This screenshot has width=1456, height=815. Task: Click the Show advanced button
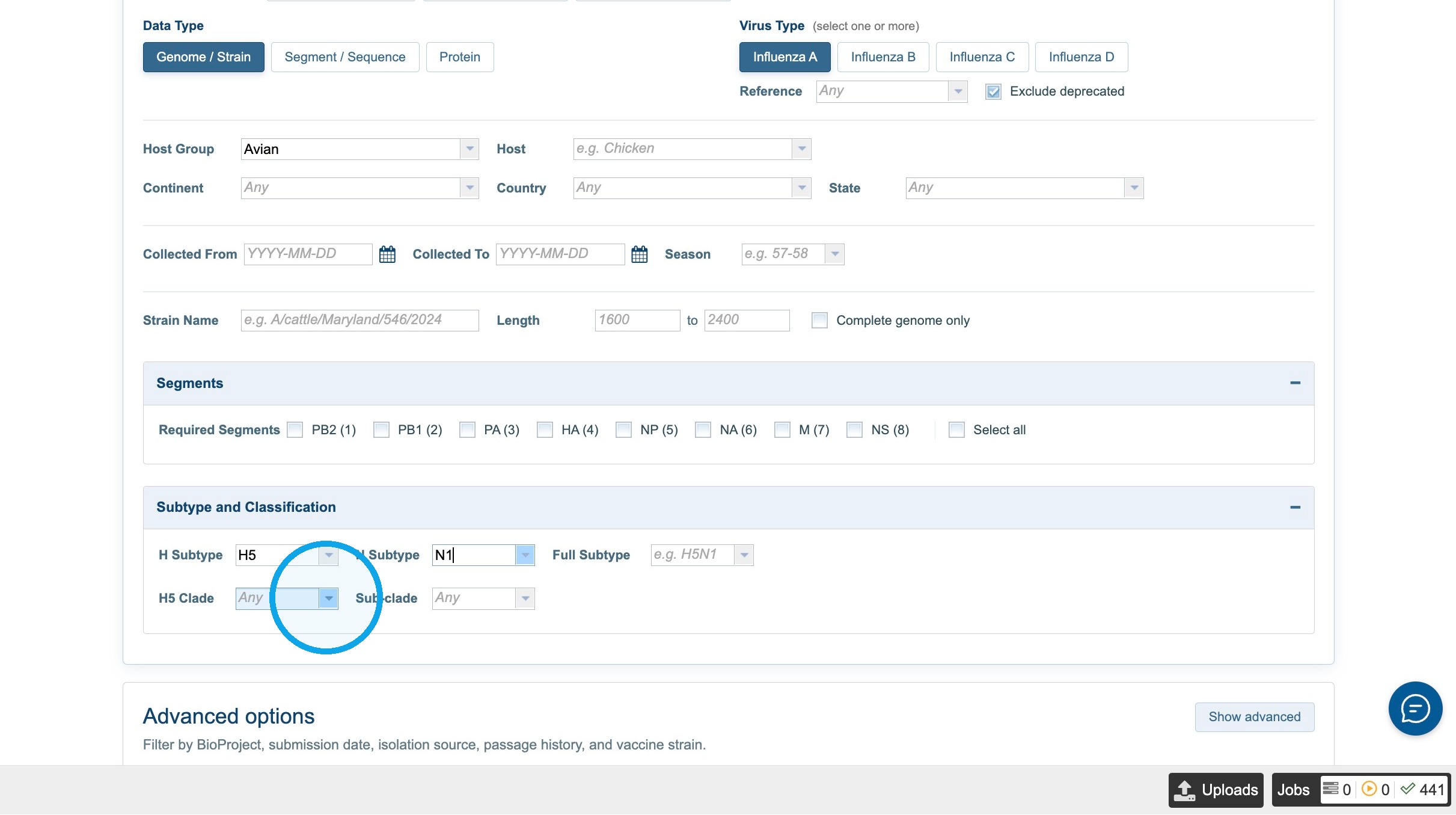pyautogui.click(x=1254, y=717)
